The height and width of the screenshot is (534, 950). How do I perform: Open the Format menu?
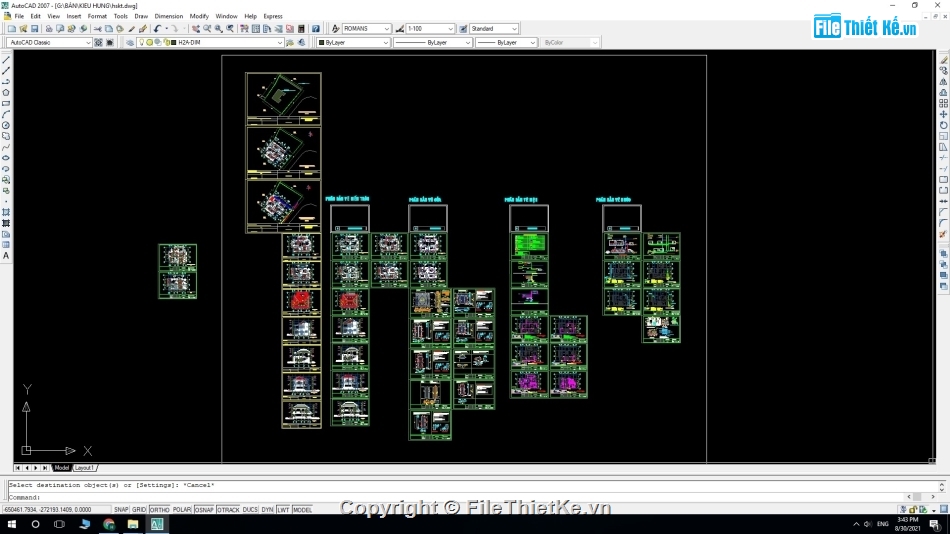click(x=97, y=16)
